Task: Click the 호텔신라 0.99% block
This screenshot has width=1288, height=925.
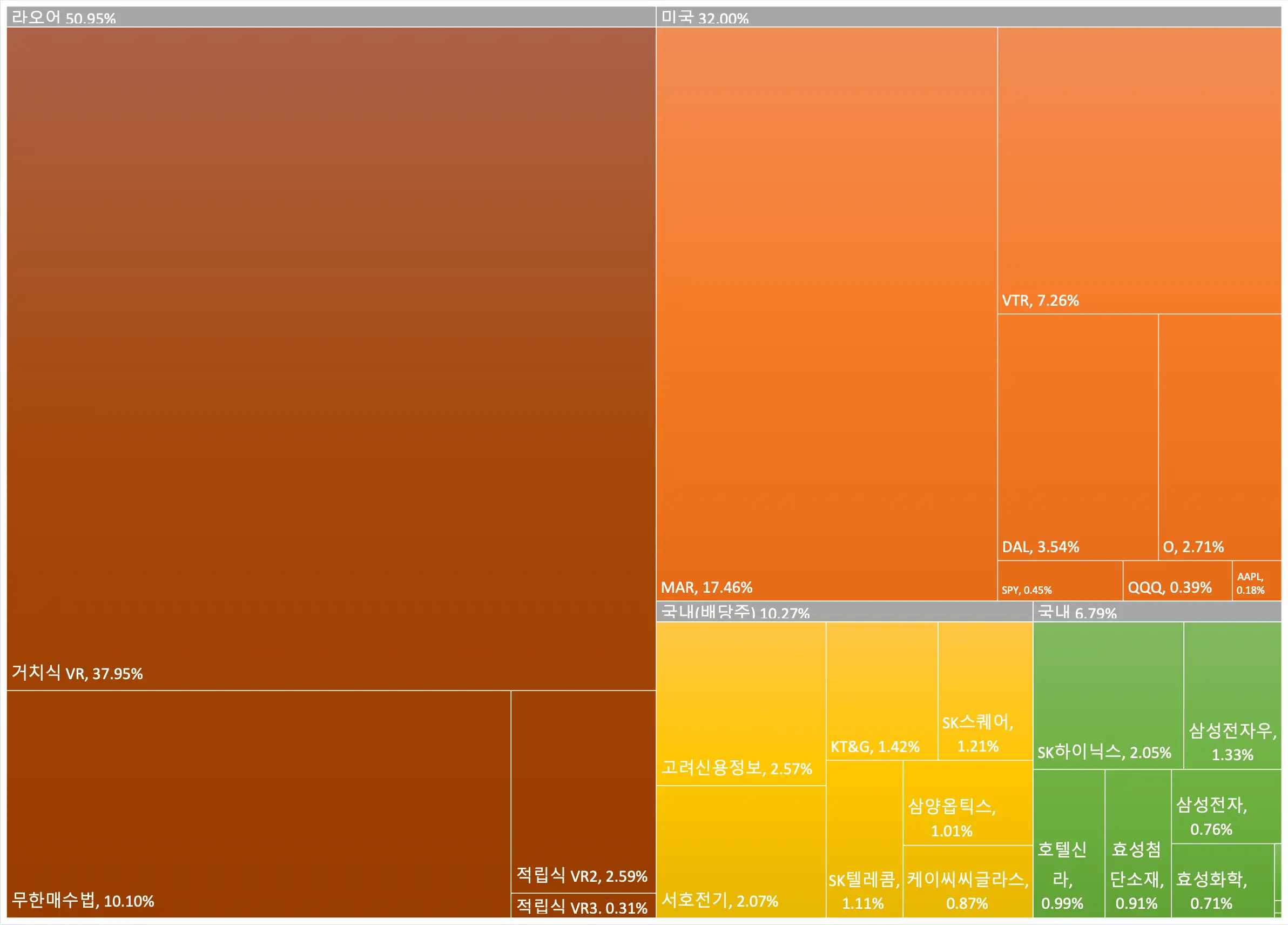Action: 1069,844
